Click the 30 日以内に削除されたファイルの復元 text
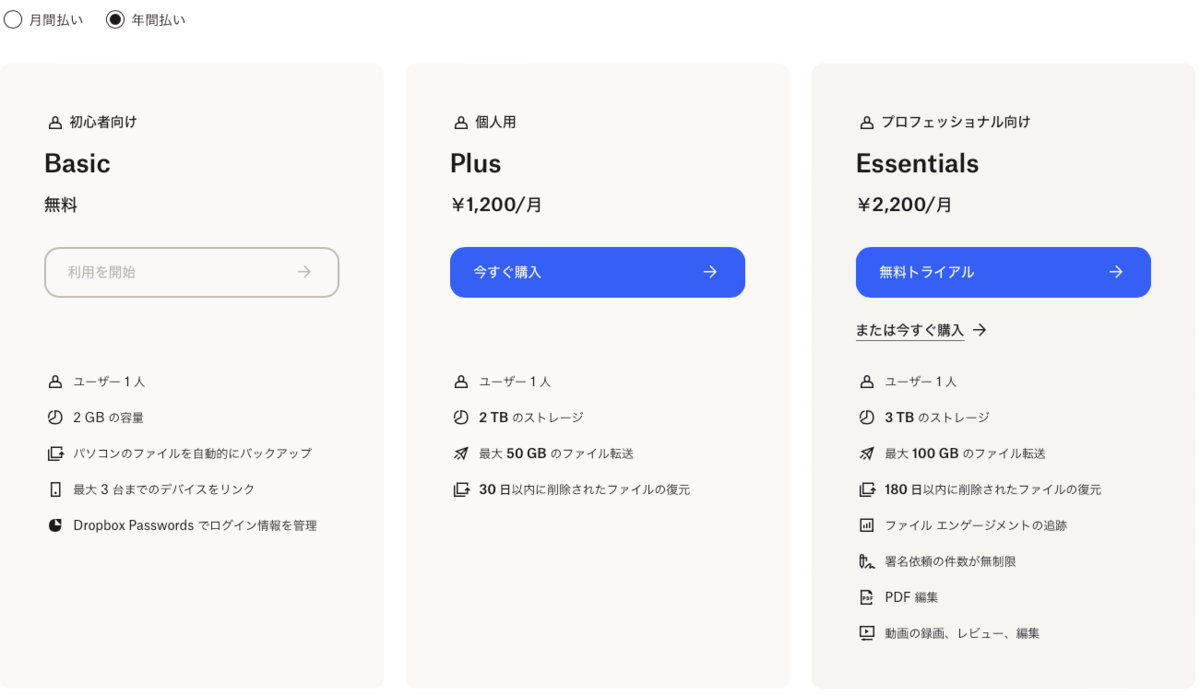 (585, 490)
